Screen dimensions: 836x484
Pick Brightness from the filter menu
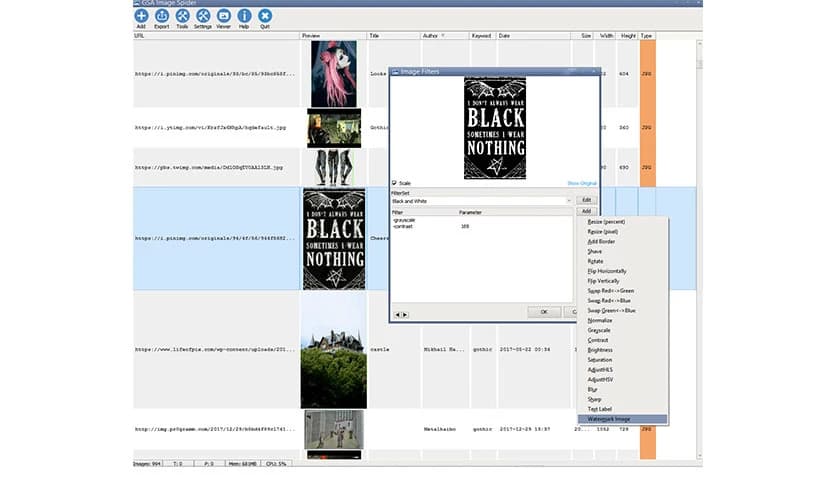pos(601,350)
